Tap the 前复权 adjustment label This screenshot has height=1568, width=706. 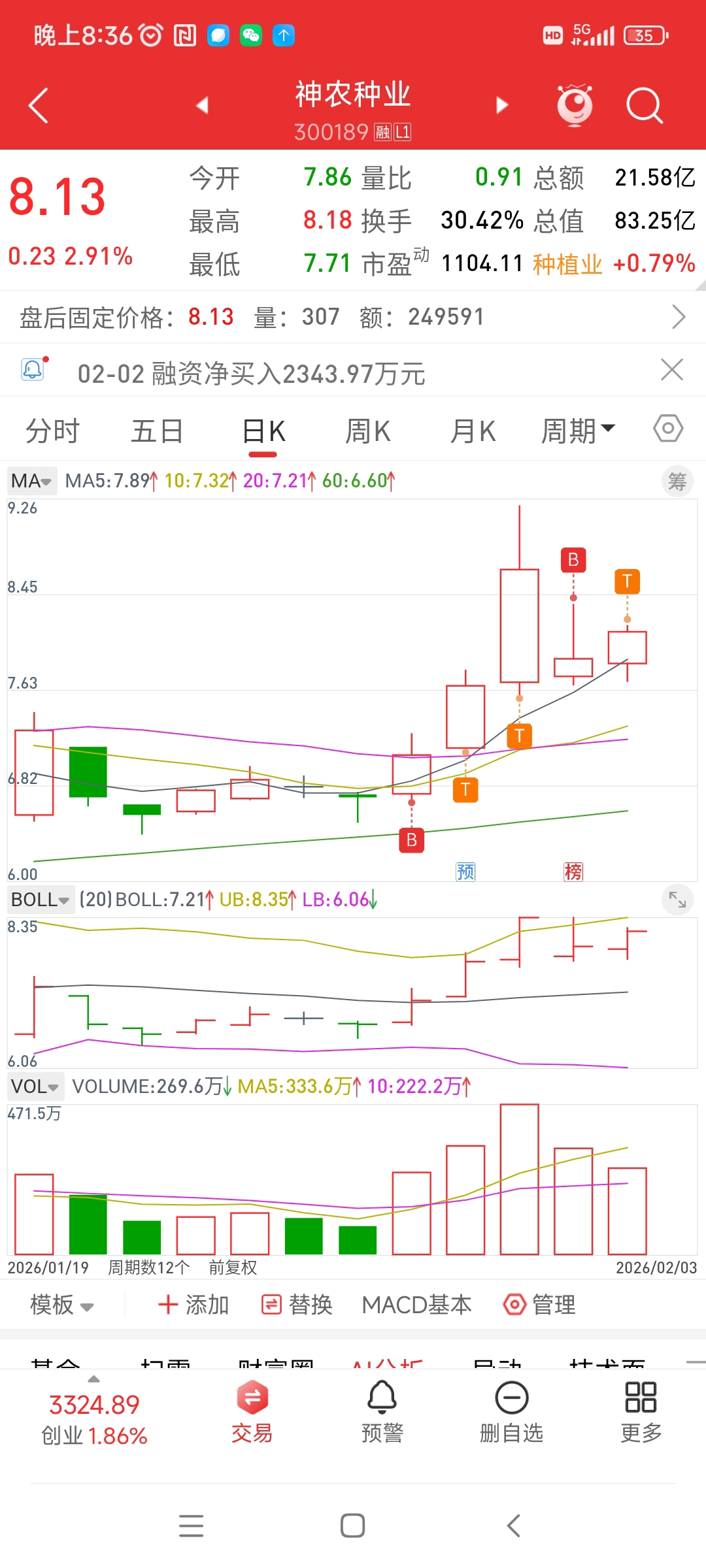coord(233,1267)
